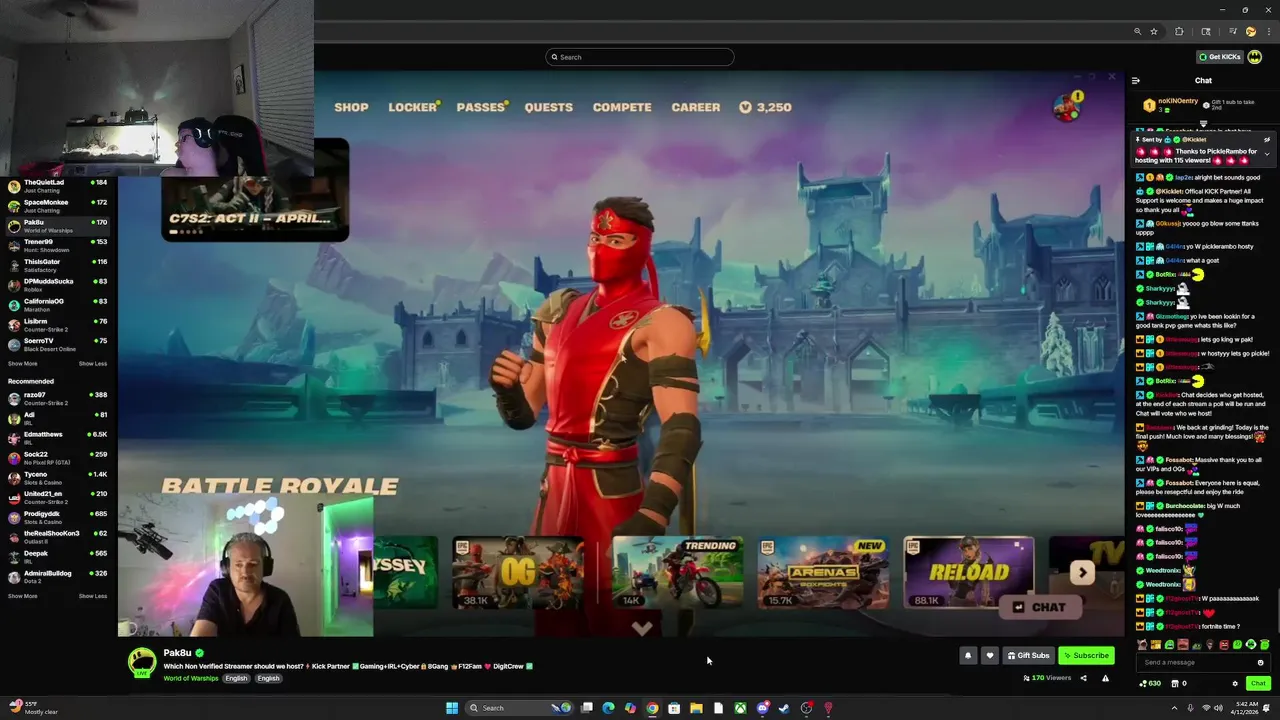Toggle stream notifications bell
Screen dimensions: 1280x720
[x=967, y=656]
